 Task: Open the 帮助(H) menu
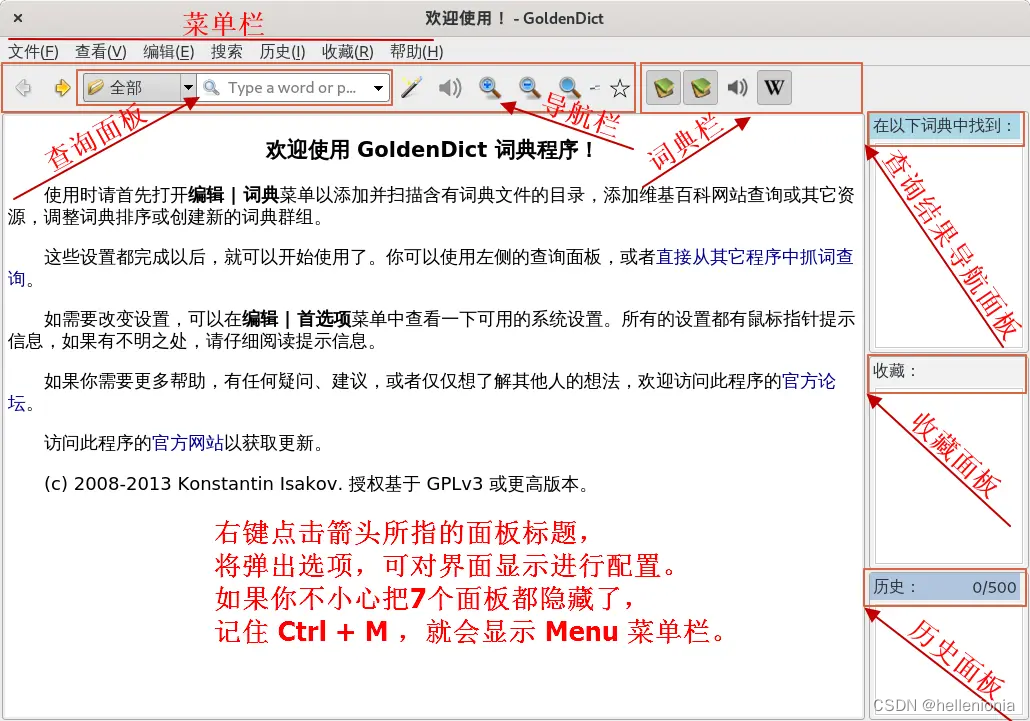(x=416, y=52)
